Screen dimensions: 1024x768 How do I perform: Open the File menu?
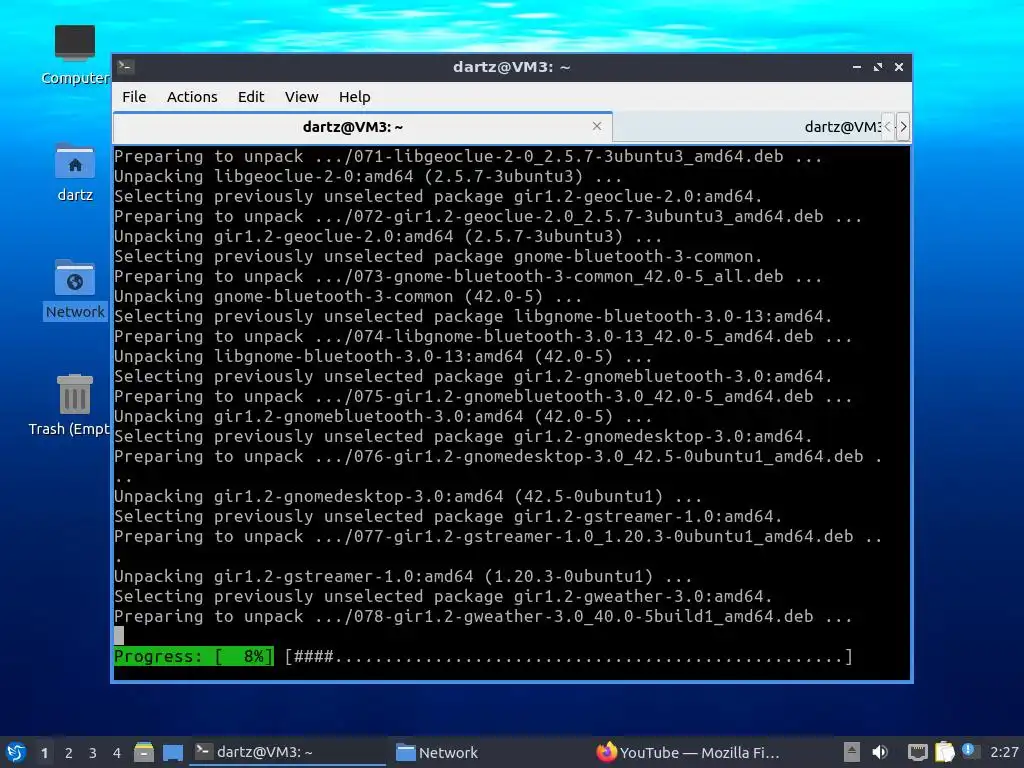click(134, 97)
